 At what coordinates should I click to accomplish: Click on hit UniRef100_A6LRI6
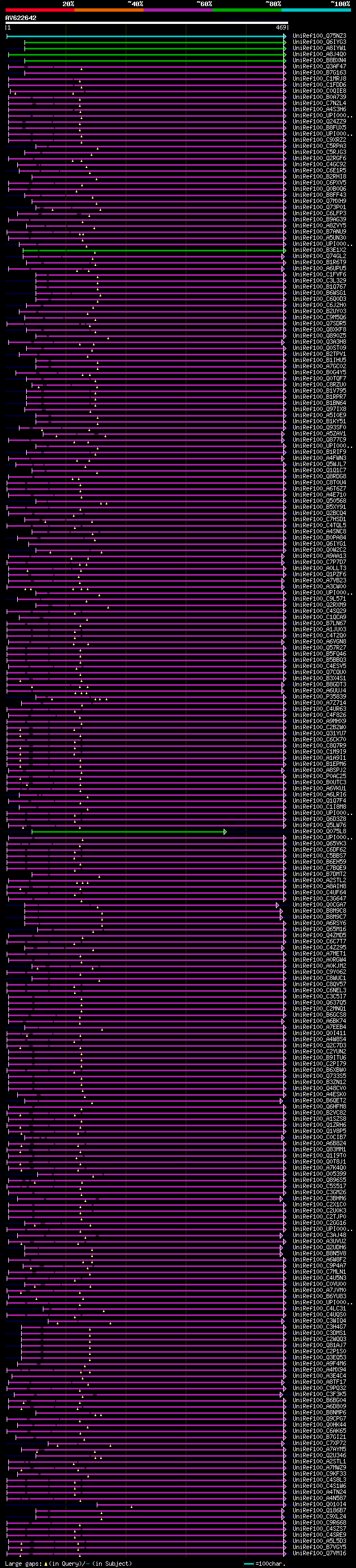(x=319, y=795)
